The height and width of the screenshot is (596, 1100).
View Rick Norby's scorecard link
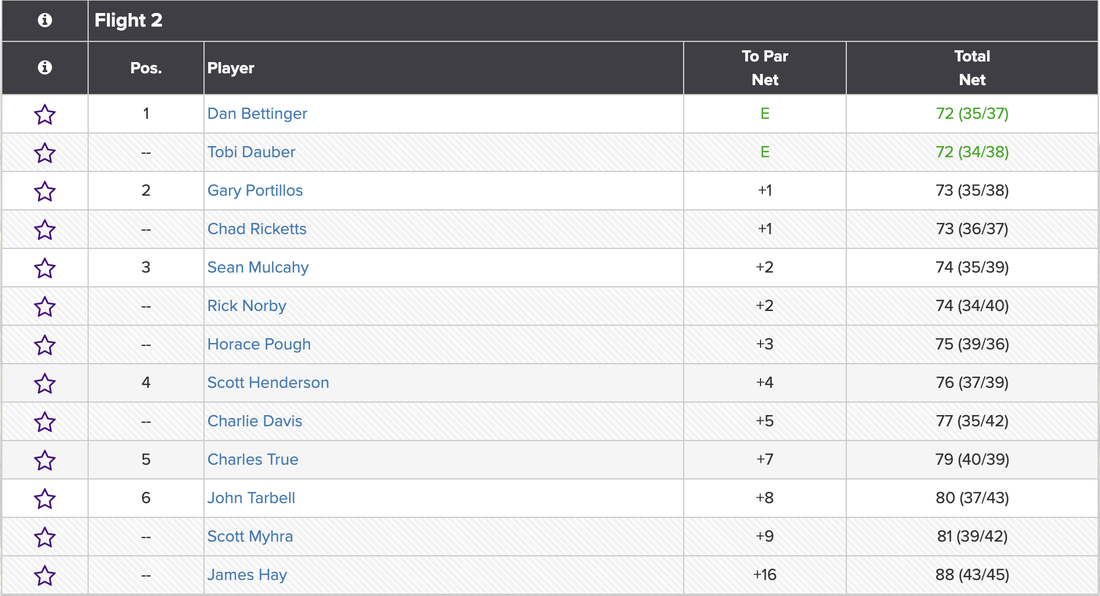(247, 306)
